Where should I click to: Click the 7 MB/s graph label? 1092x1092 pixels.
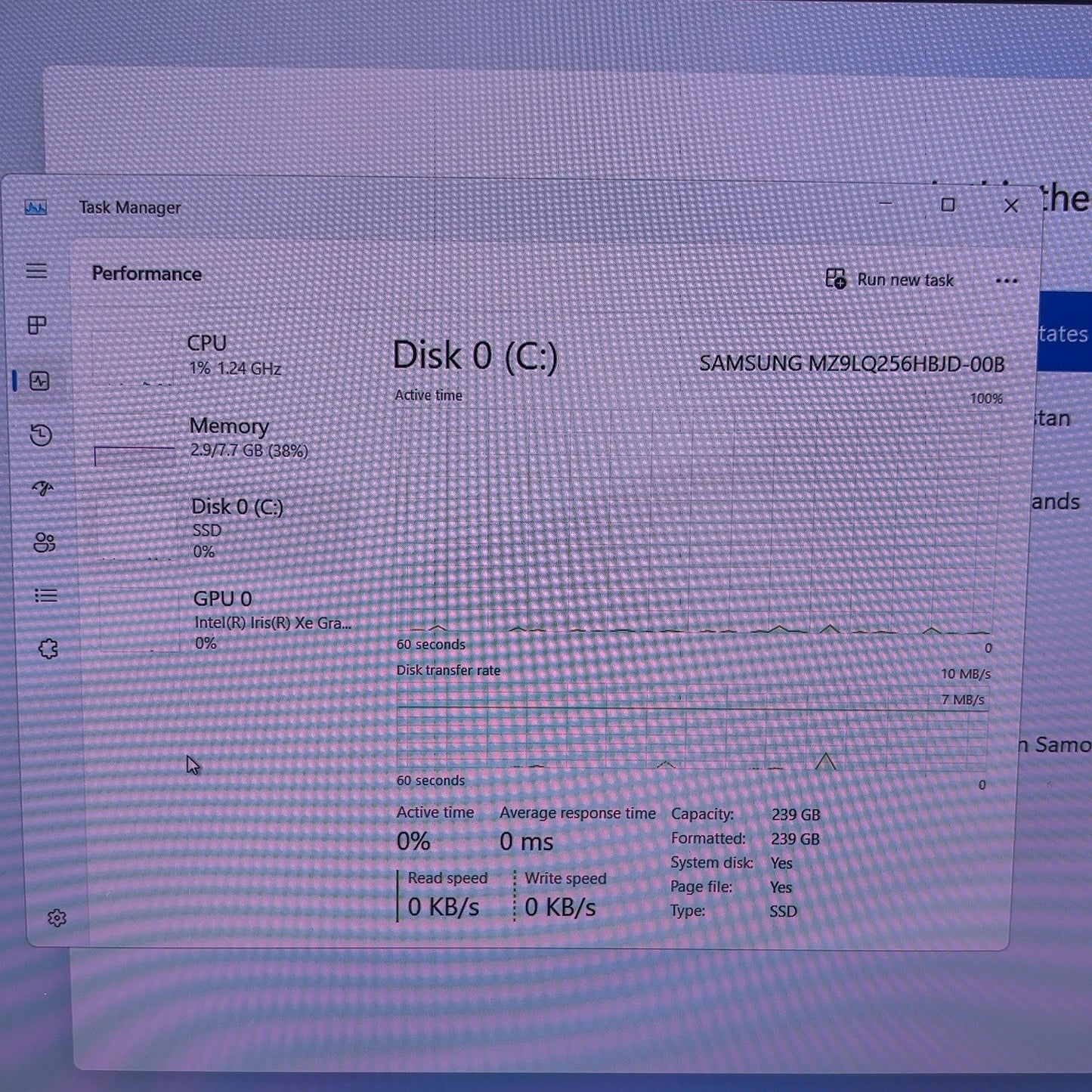tap(963, 700)
